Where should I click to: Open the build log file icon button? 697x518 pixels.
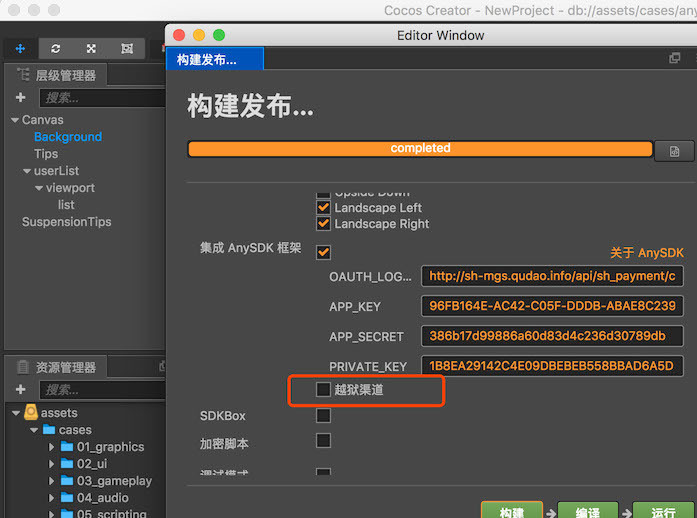pos(674,152)
